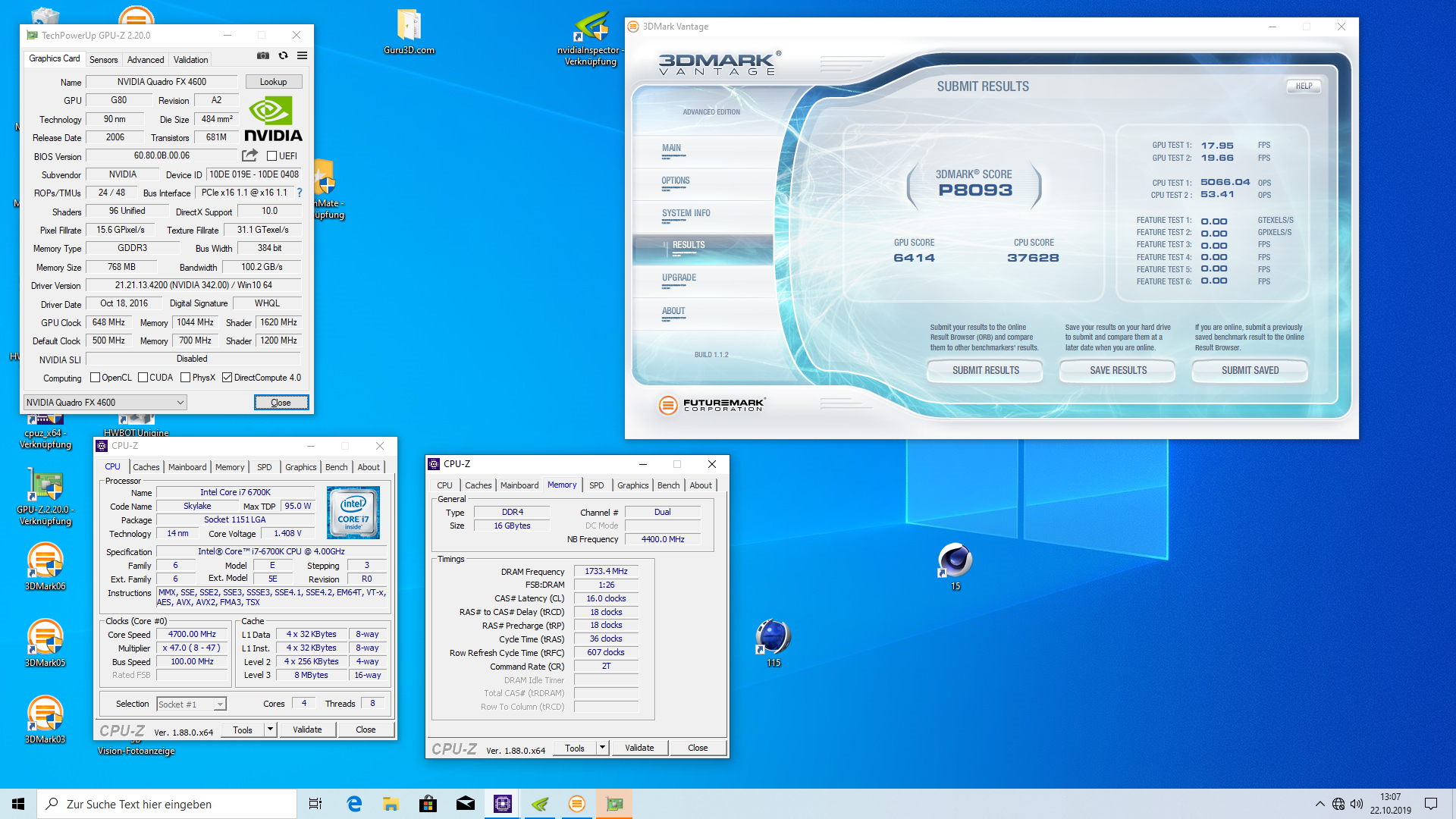Open Microsoft Edge from the taskbar
The height and width of the screenshot is (819, 1456).
point(353,804)
